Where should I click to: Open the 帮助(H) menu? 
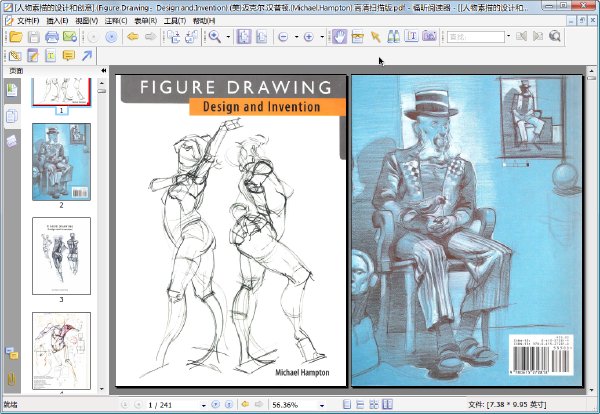point(204,21)
